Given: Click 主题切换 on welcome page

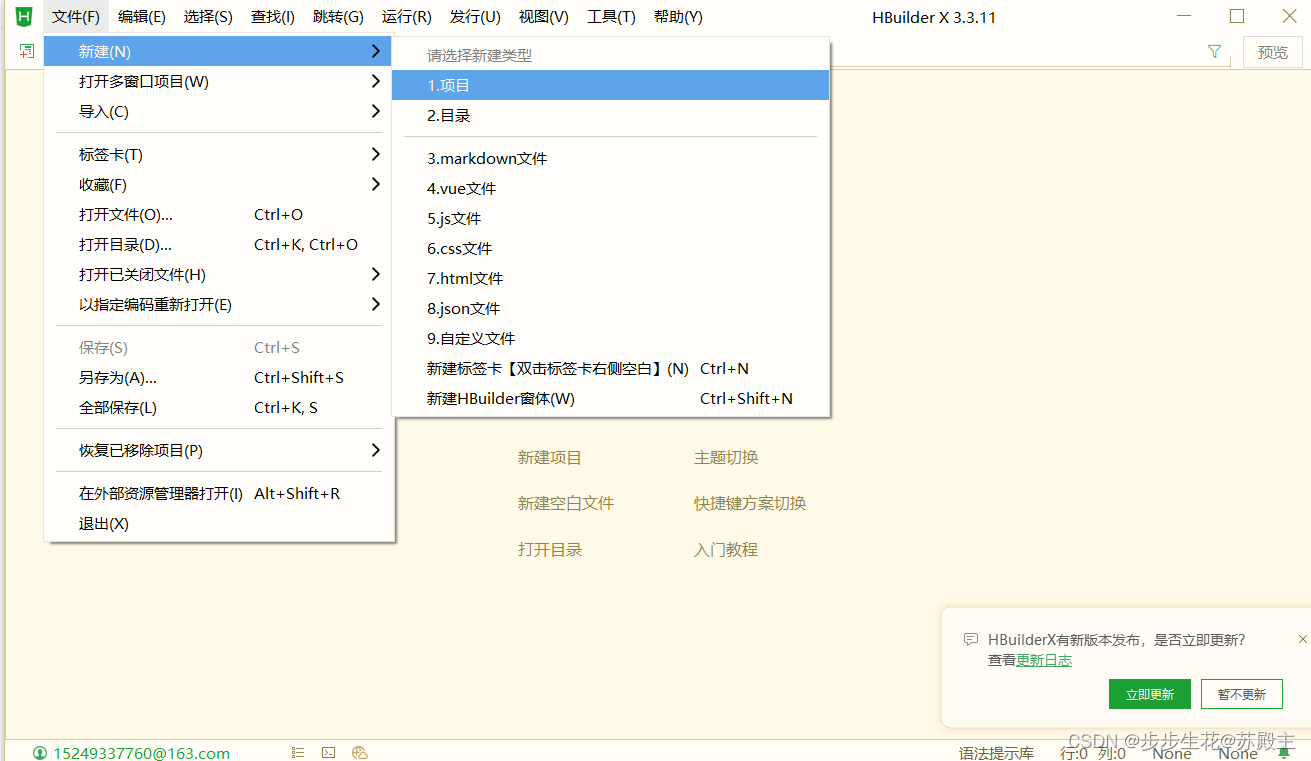Looking at the screenshot, I should coord(726,457).
